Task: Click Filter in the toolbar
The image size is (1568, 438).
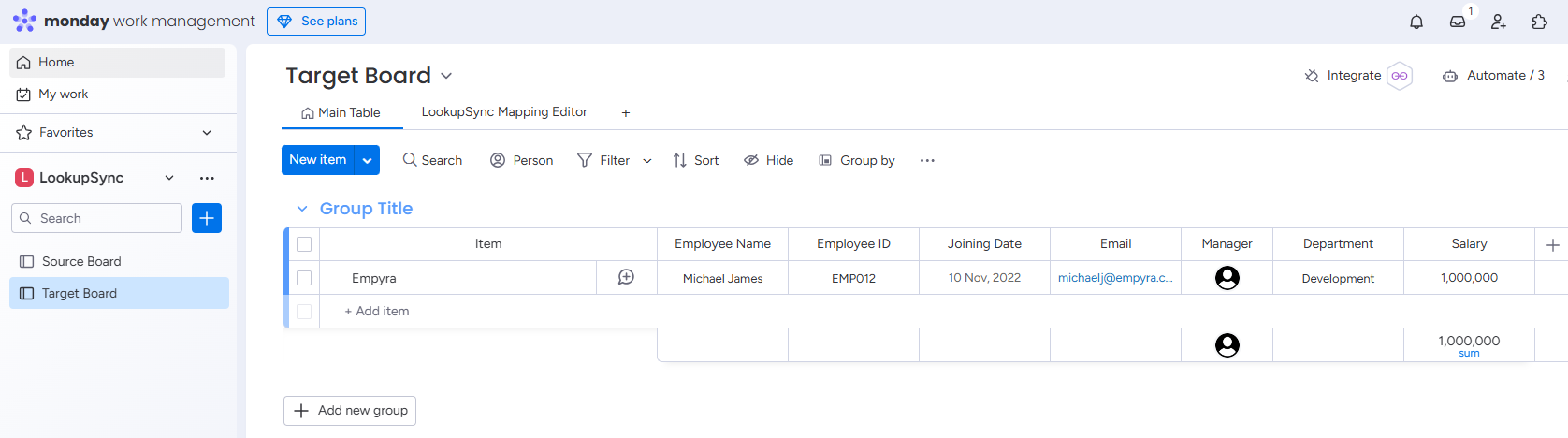Action: 603,160
